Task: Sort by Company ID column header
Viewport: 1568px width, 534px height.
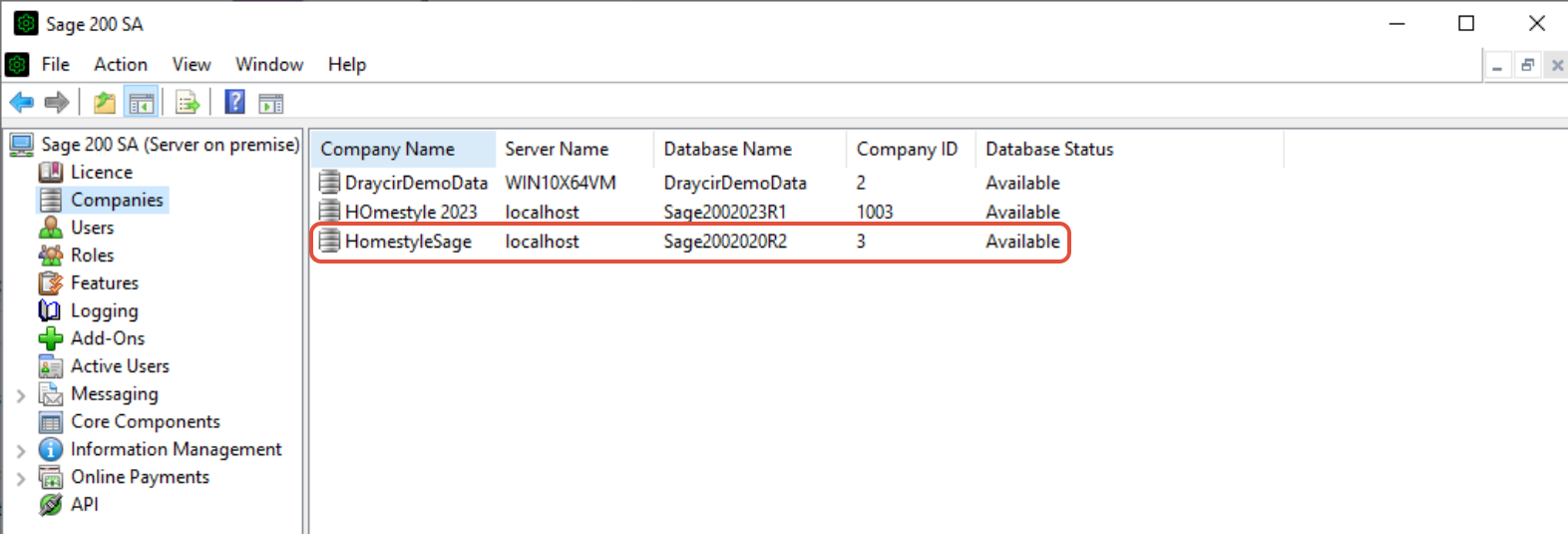Action: click(912, 149)
